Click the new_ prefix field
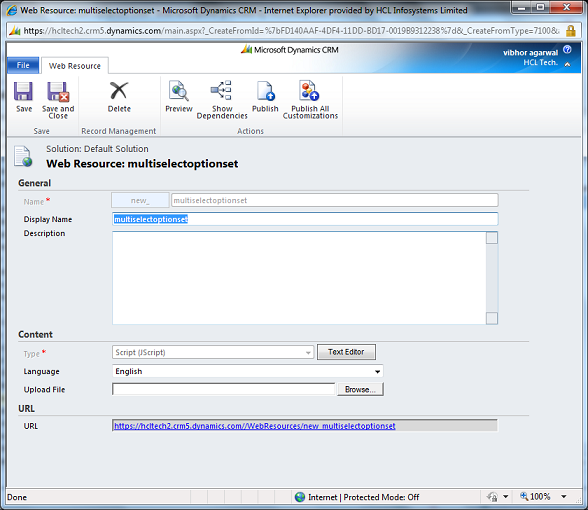The height and width of the screenshot is (510, 588). click(140, 200)
